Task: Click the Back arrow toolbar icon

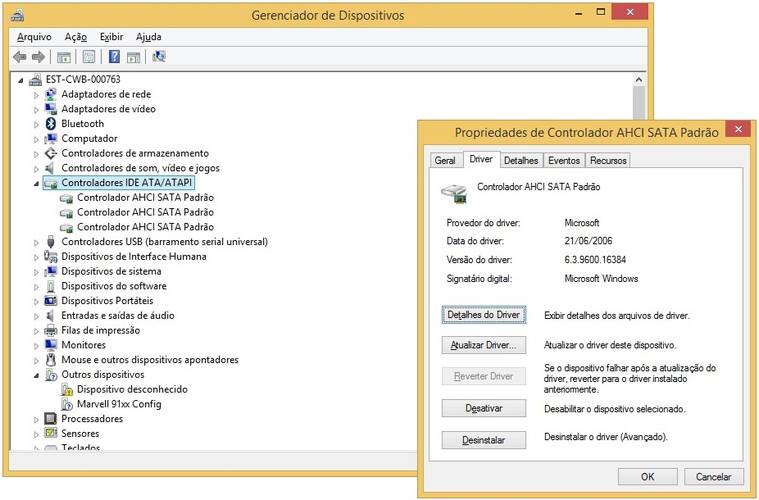Action: [20, 57]
